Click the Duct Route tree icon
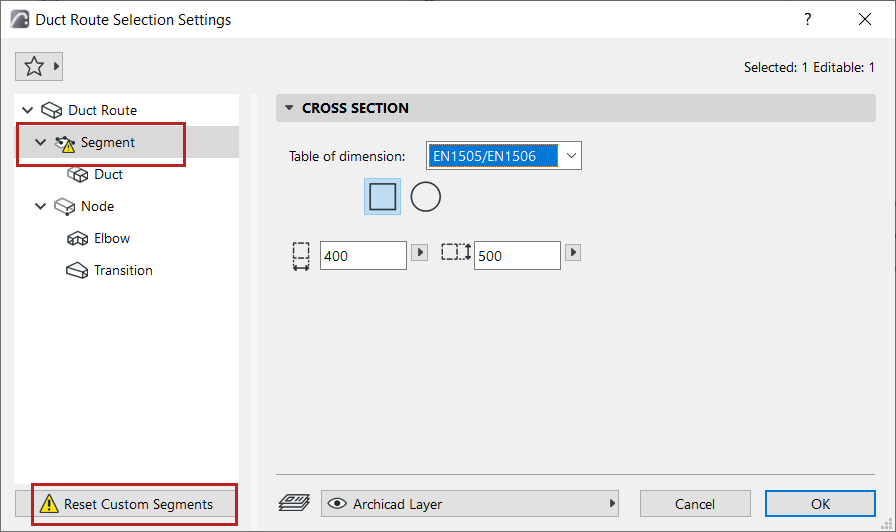896x532 pixels. coord(54,110)
